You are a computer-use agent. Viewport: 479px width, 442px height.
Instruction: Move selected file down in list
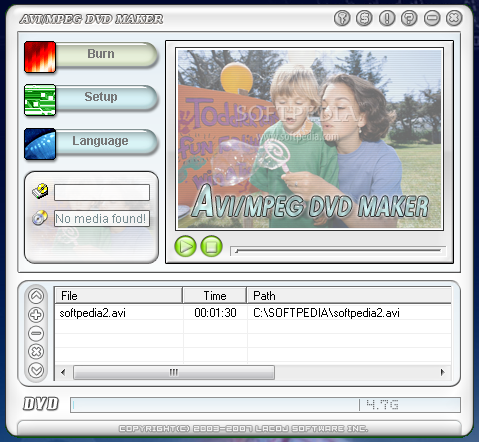pyautogui.click(x=36, y=370)
